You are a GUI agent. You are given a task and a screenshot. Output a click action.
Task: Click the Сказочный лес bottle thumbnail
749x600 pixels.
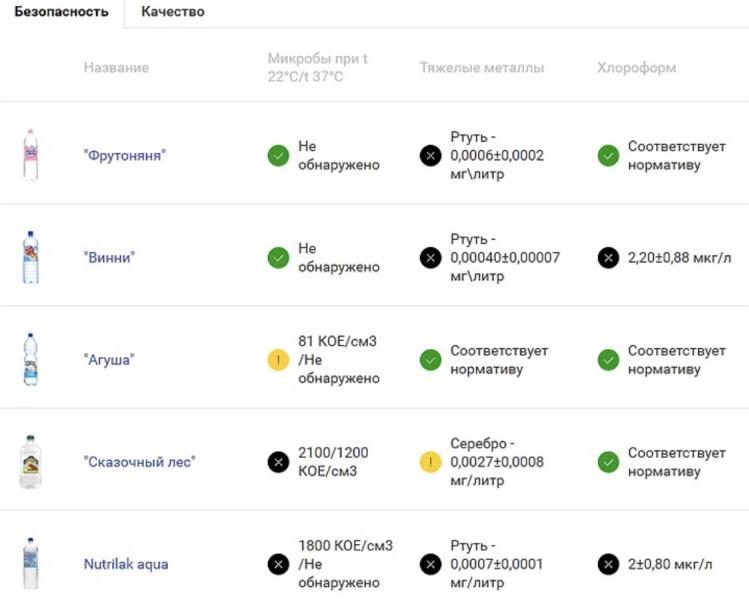tap(31, 461)
